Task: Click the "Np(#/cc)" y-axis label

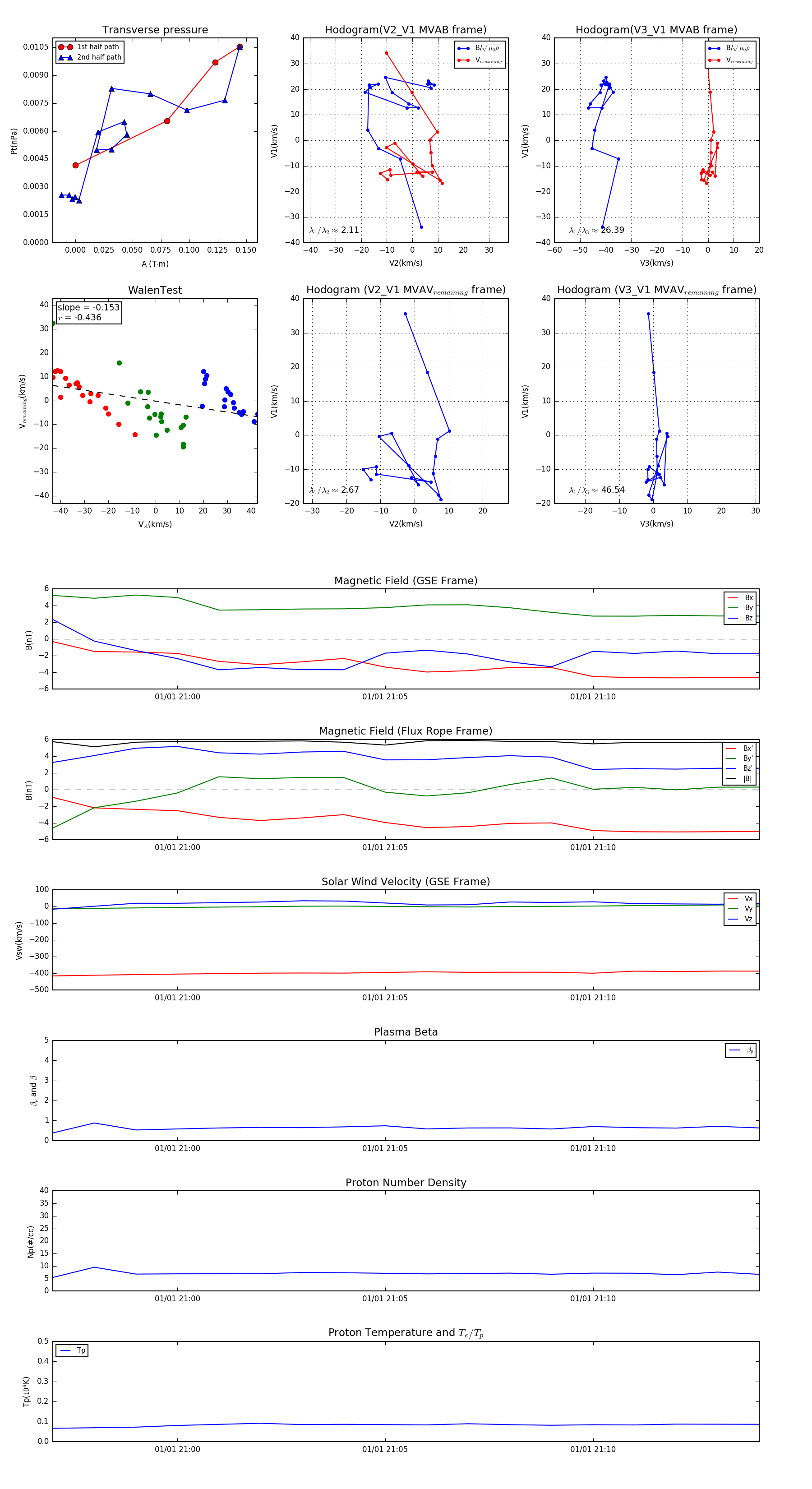Action: pos(31,1242)
